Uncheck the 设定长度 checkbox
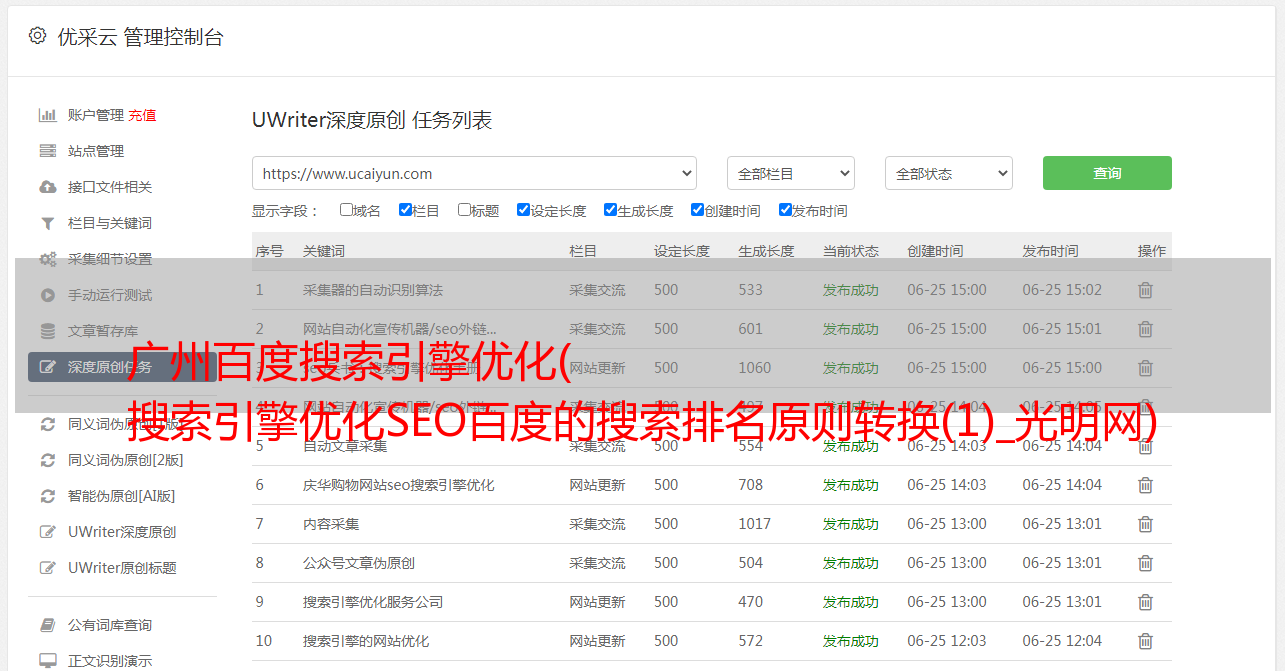 coord(523,210)
